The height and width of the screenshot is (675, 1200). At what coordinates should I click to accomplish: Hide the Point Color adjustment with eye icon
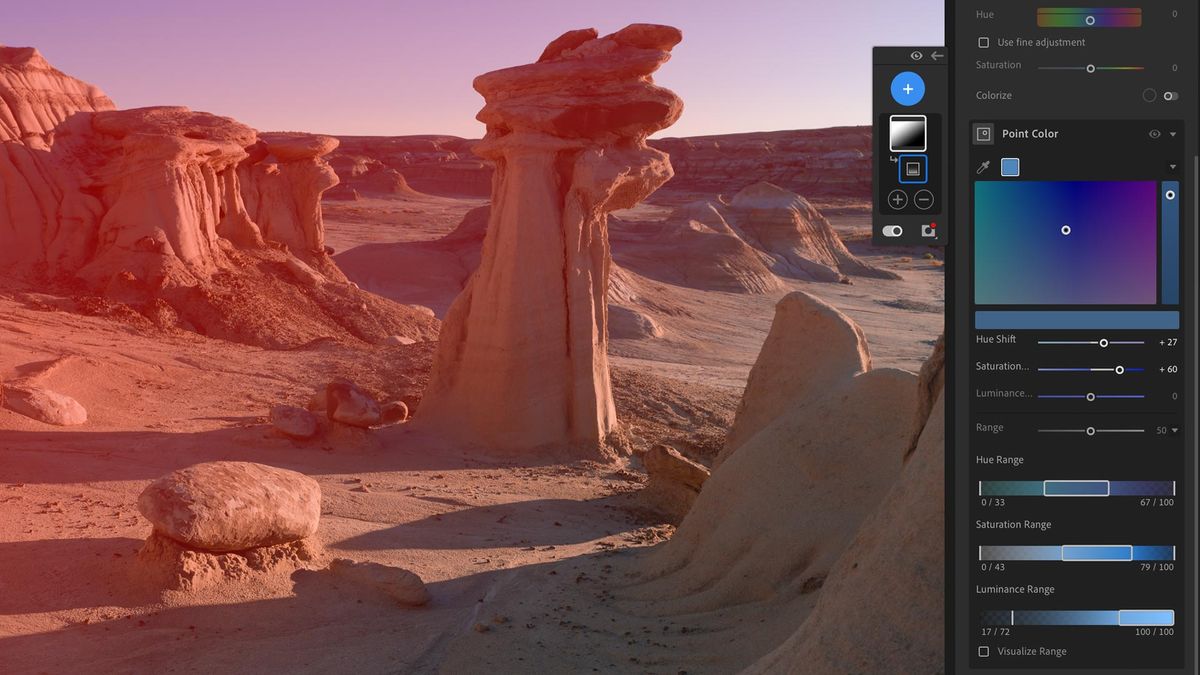[1154, 133]
